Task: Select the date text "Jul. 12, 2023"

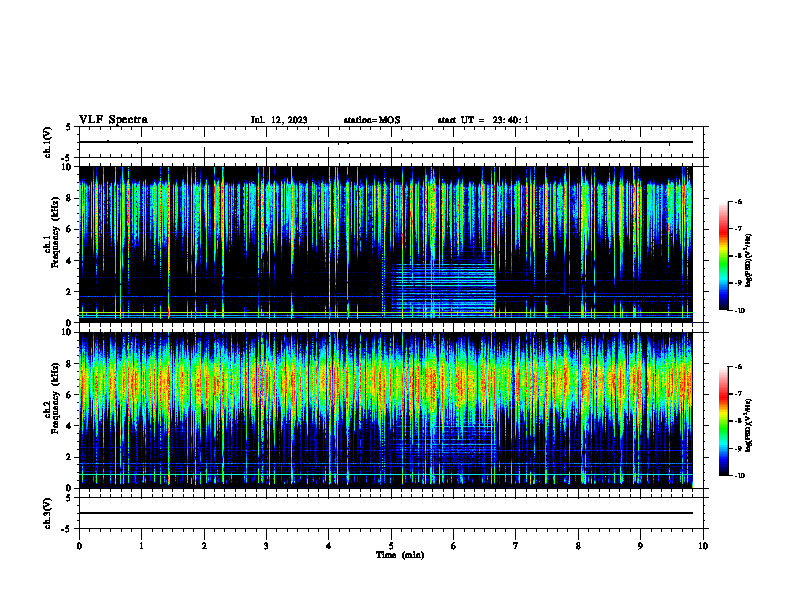Action: coord(279,120)
